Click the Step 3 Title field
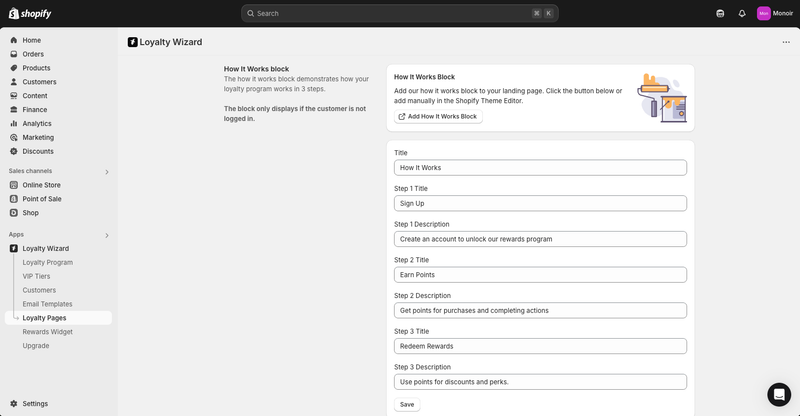 (x=540, y=346)
